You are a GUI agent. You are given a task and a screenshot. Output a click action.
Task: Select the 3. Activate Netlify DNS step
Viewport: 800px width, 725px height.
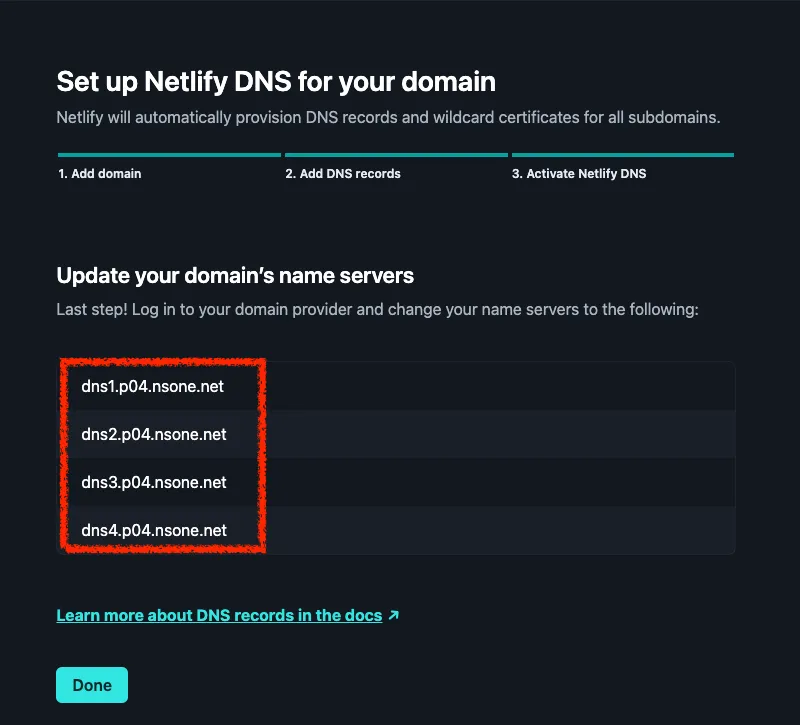coord(579,174)
